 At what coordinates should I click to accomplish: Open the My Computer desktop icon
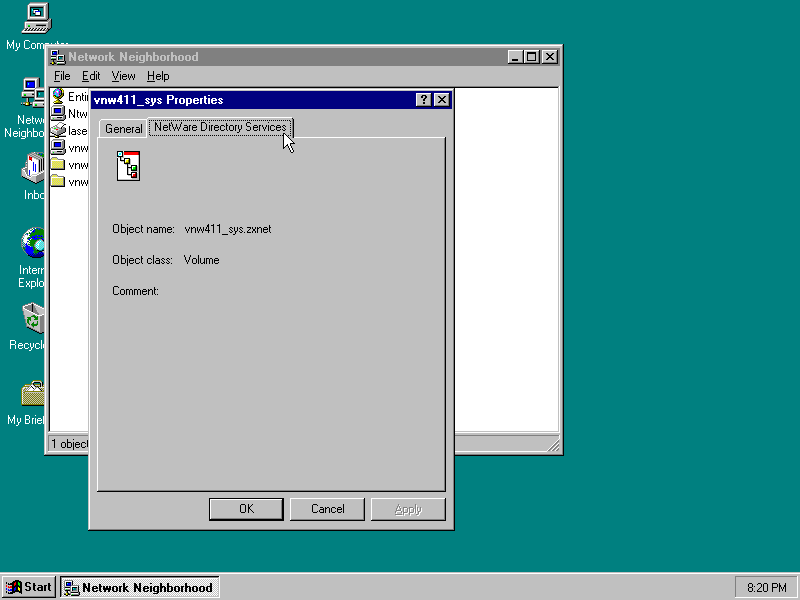point(36,19)
